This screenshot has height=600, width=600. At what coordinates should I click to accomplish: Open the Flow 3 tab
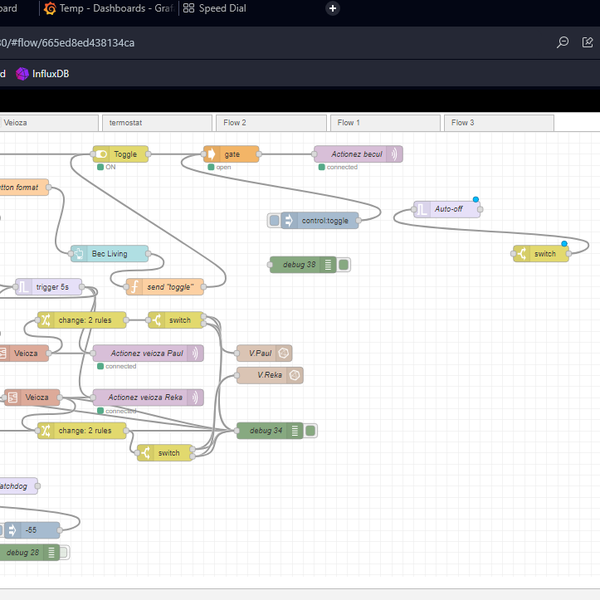tap(498, 123)
